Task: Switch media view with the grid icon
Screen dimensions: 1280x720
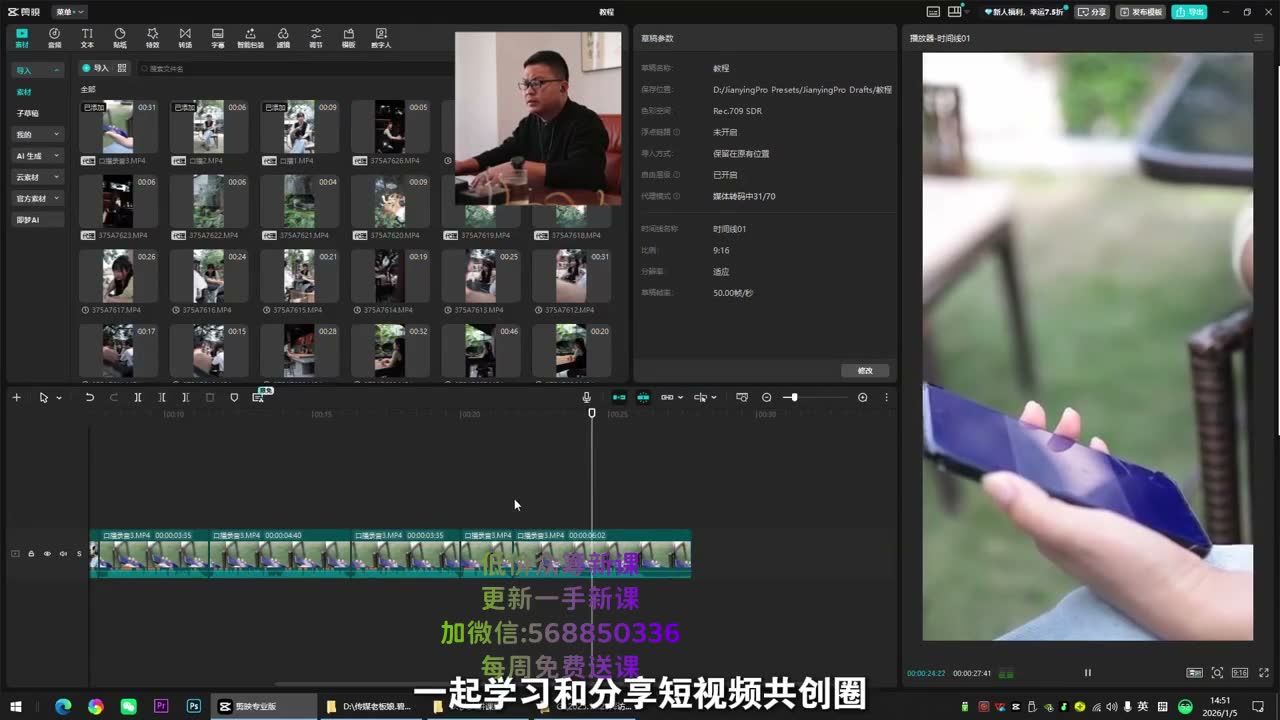Action: 122,68
